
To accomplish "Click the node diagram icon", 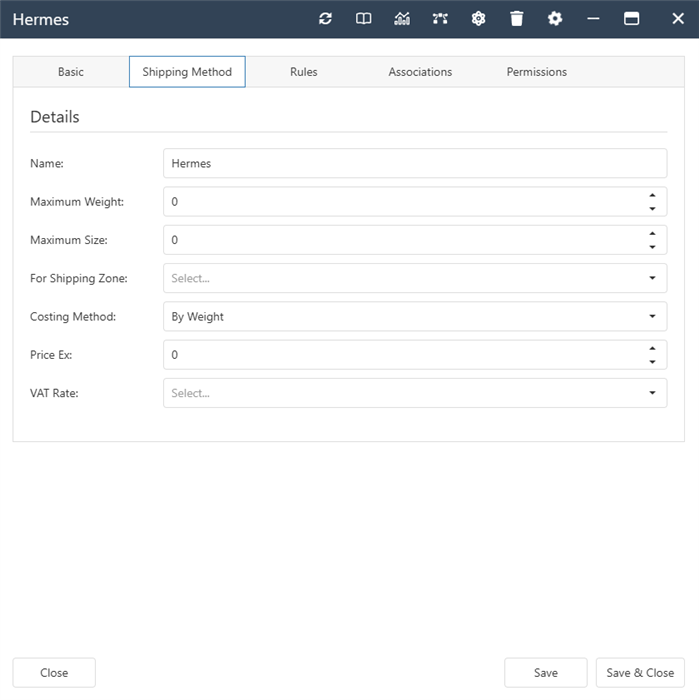I will [440, 19].
